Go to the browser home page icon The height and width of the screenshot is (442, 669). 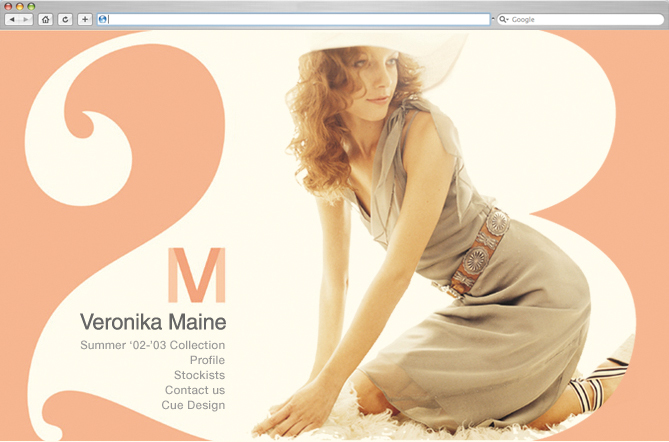click(x=46, y=19)
